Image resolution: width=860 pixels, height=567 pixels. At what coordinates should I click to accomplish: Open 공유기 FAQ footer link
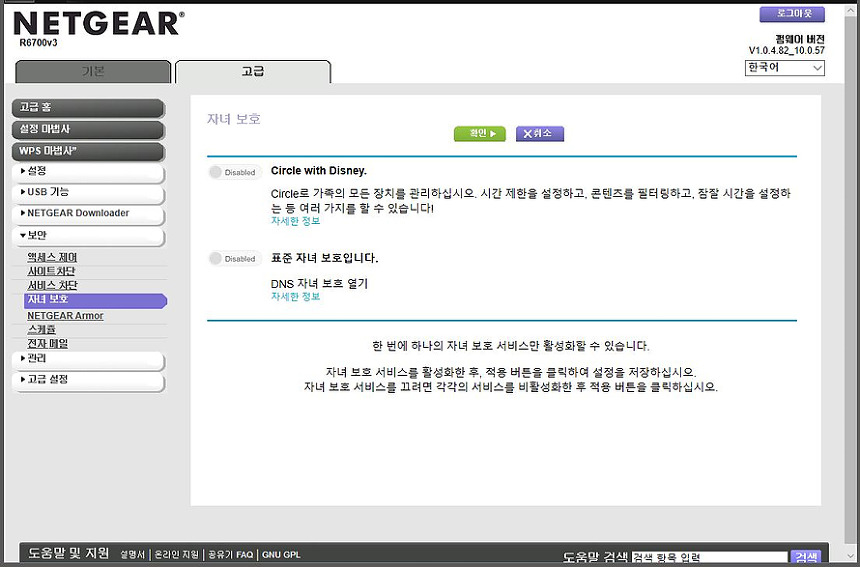pos(230,554)
